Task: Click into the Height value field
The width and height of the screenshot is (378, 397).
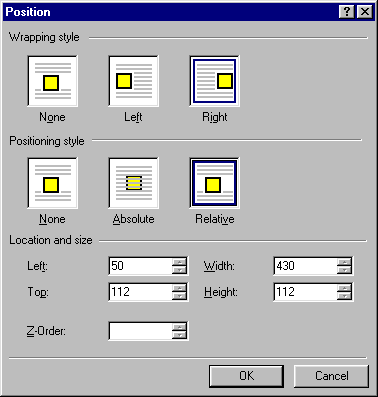Action: tap(305, 292)
